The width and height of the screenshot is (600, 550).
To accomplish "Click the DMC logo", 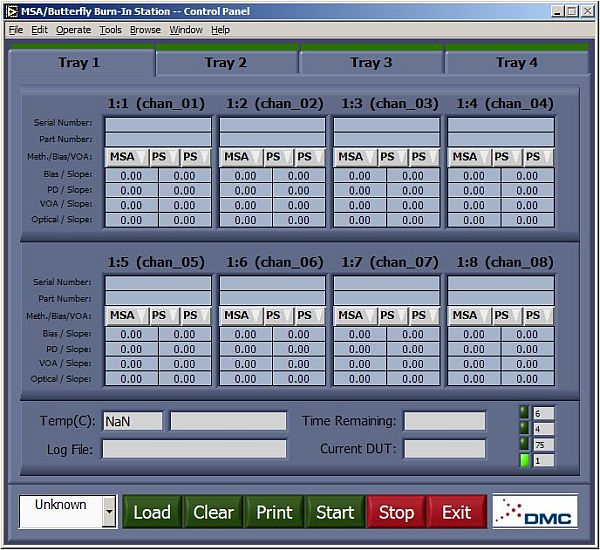I will pos(535,512).
